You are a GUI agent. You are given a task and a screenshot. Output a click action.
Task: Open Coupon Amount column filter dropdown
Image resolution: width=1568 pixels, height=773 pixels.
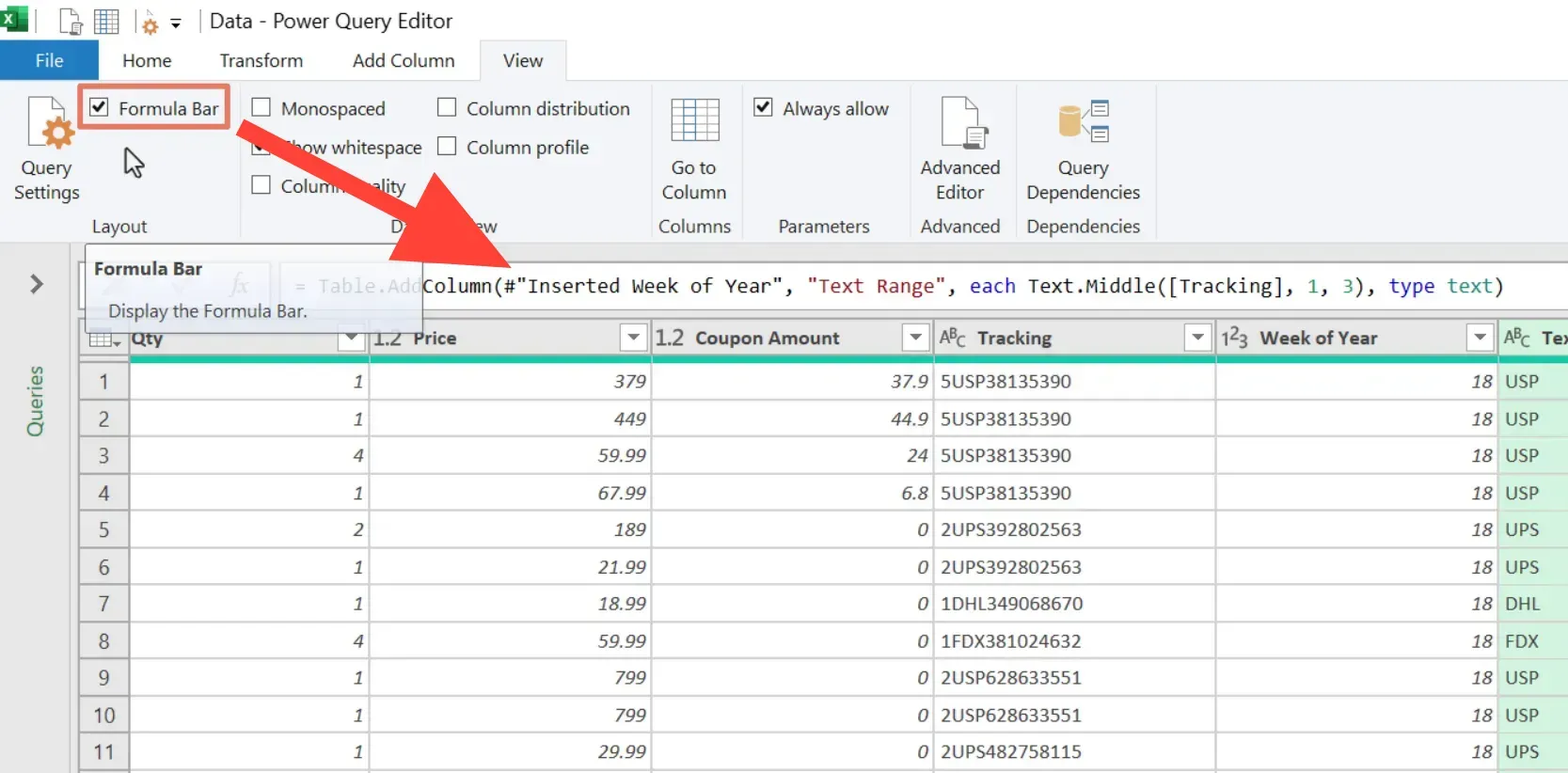(x=915, y=338)
